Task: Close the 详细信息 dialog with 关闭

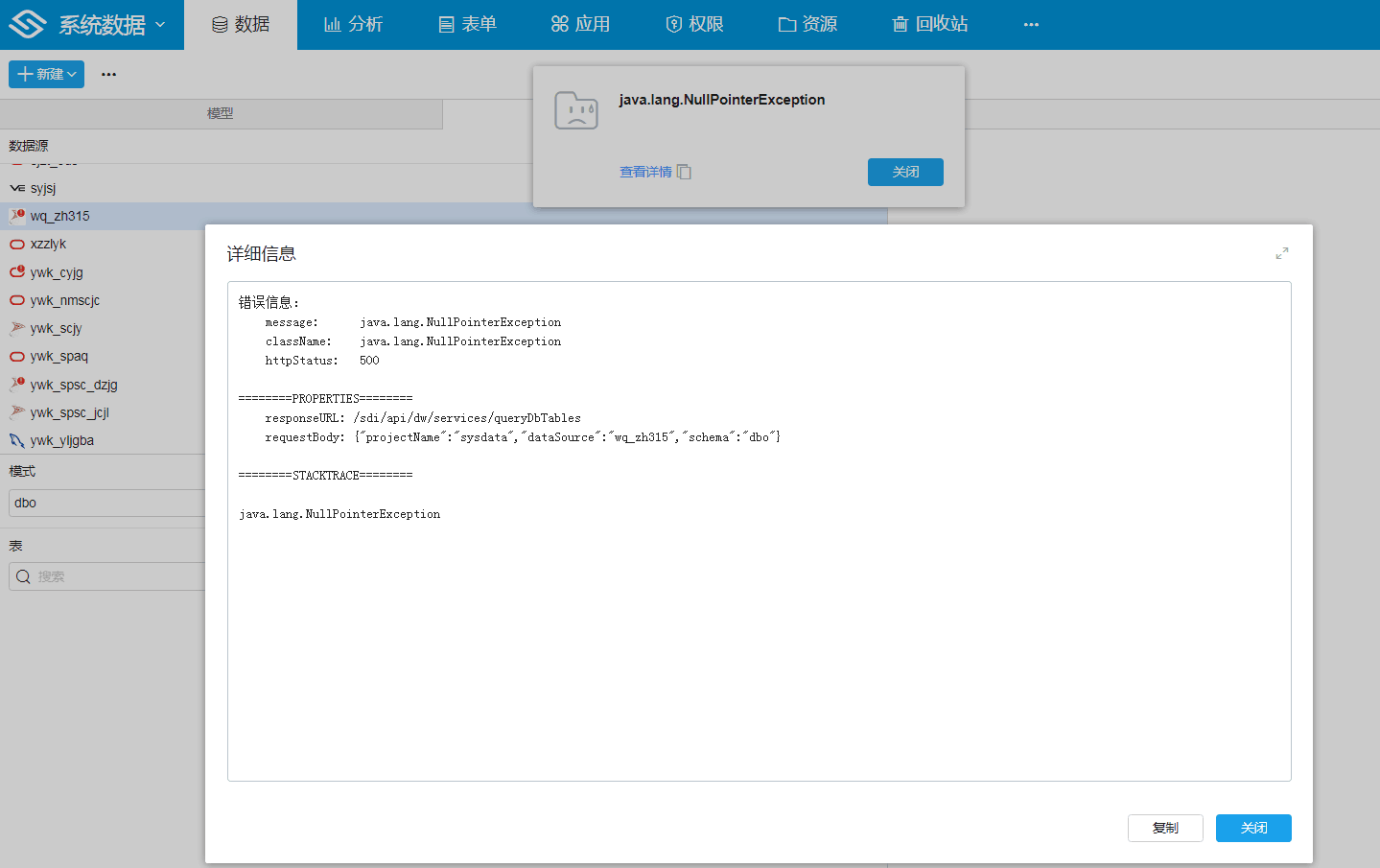Action: [x=1252, y=828]
